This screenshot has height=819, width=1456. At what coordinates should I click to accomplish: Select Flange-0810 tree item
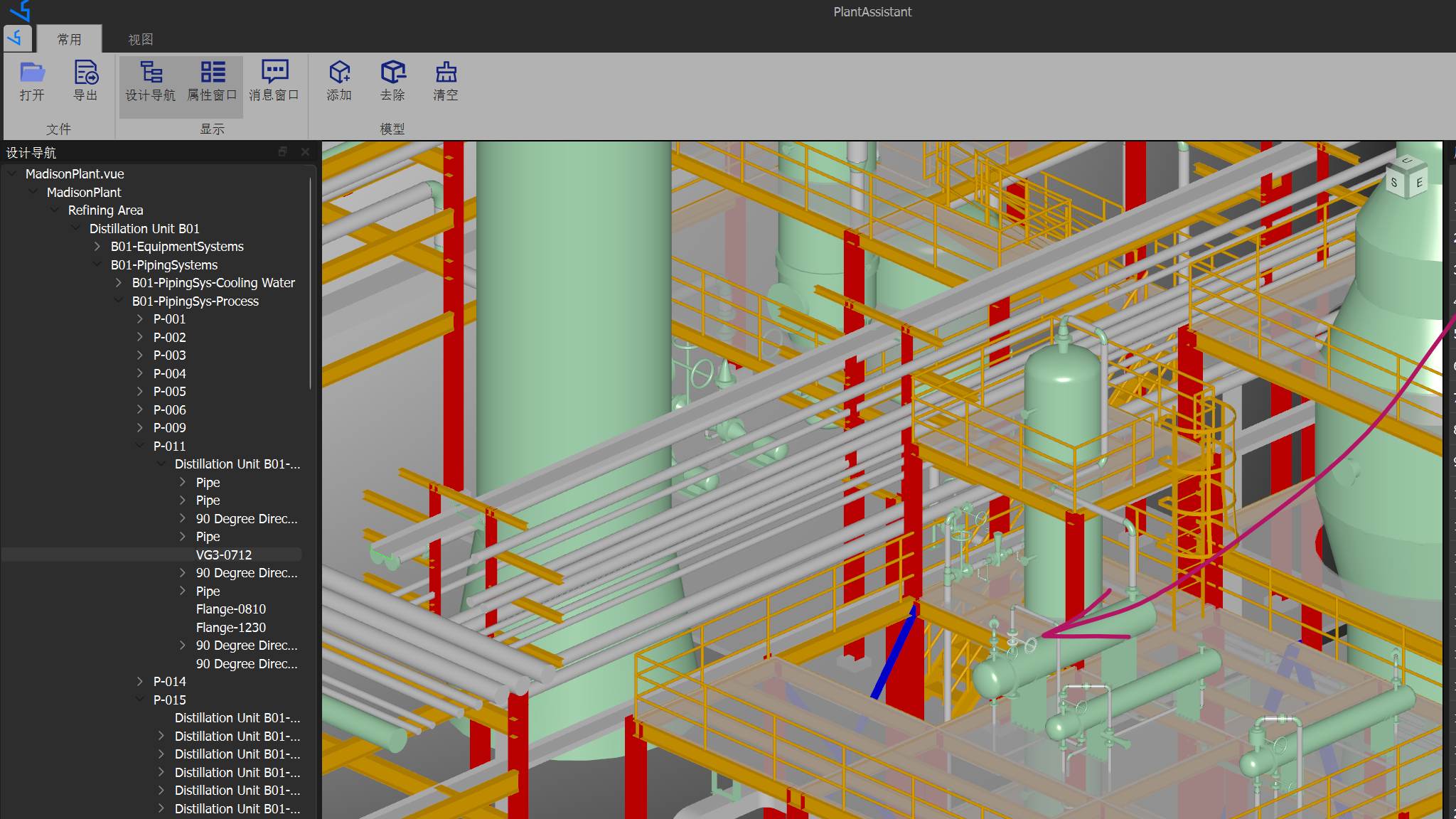[230, 609]
